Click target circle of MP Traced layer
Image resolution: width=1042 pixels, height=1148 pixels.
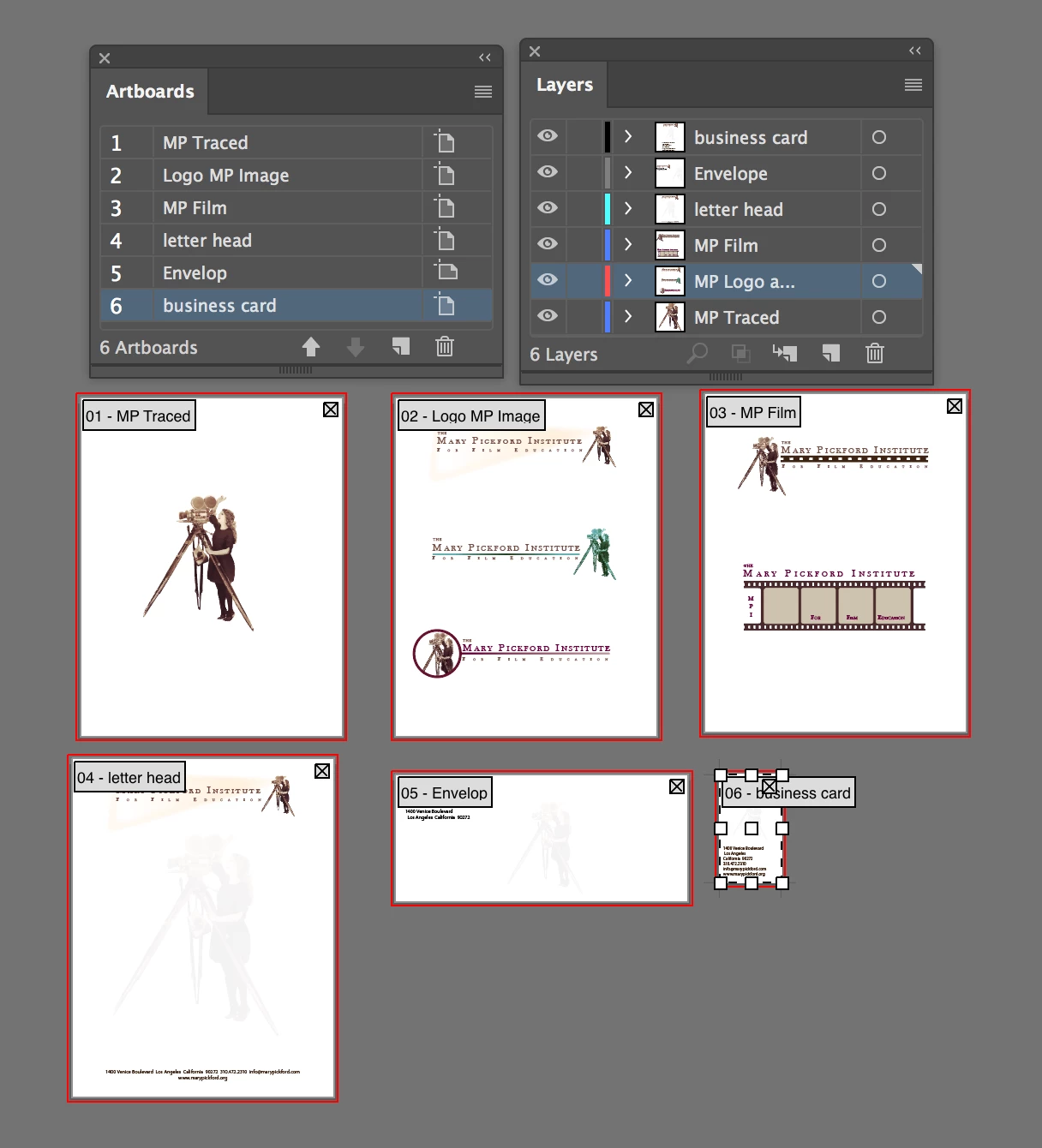tap(879, 317)
